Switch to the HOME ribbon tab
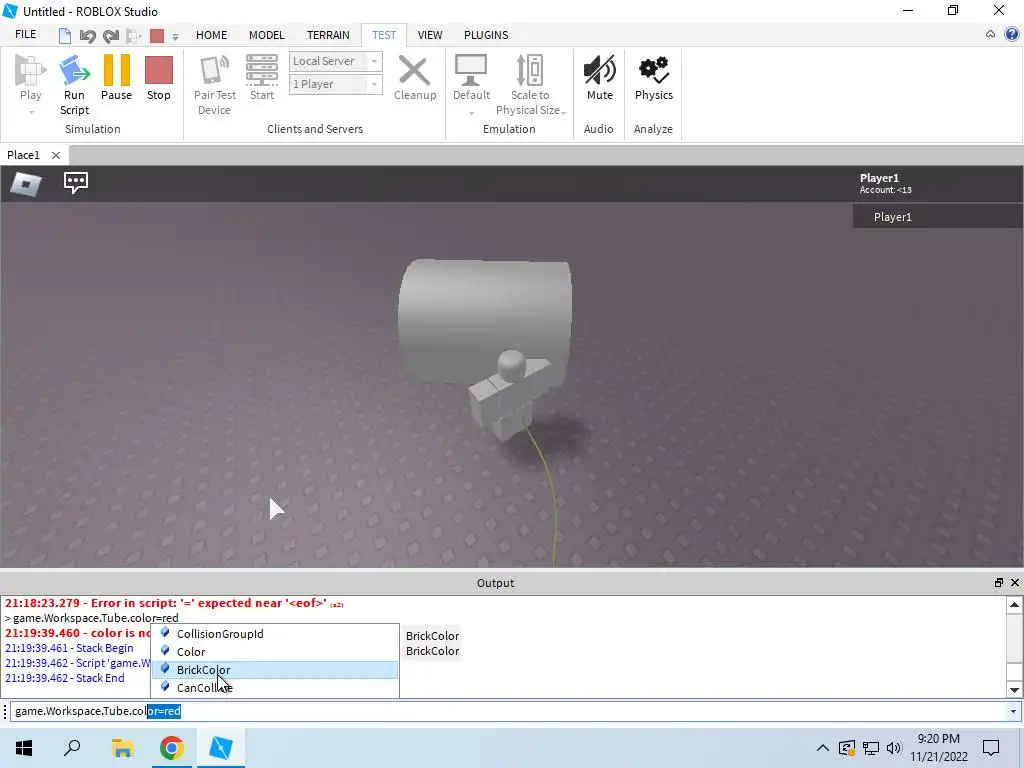The height and width of the screenshot is (768, 1024). [212, 35]
